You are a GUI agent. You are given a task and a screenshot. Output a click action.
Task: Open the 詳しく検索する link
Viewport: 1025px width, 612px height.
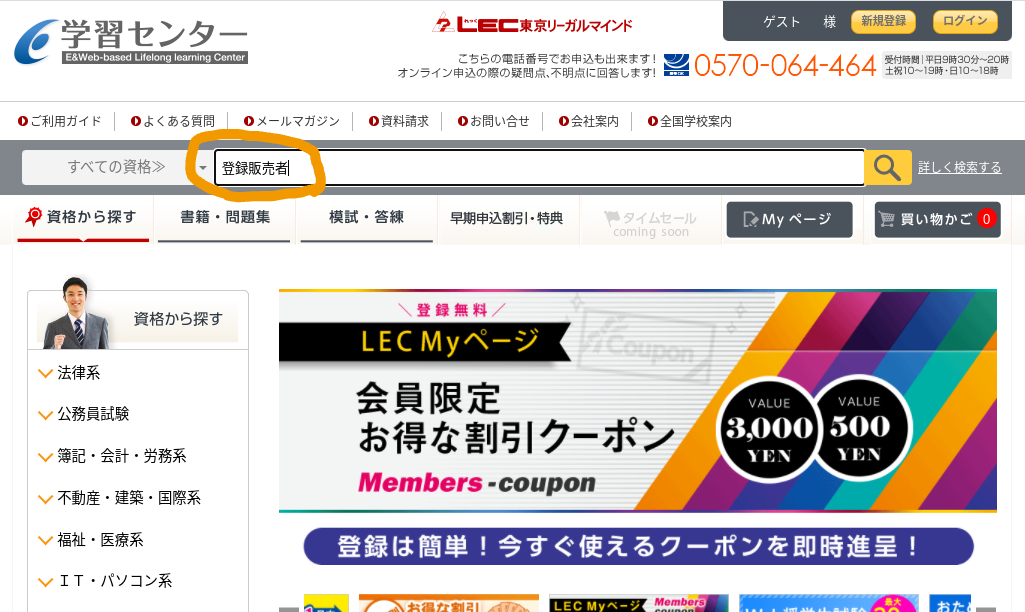pos(959,167)
